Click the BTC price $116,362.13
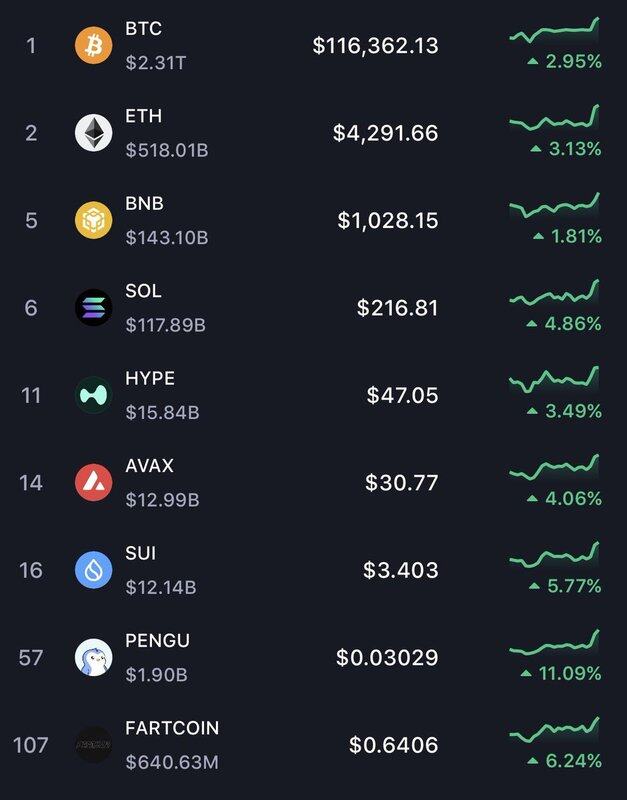 click(375, 46)
